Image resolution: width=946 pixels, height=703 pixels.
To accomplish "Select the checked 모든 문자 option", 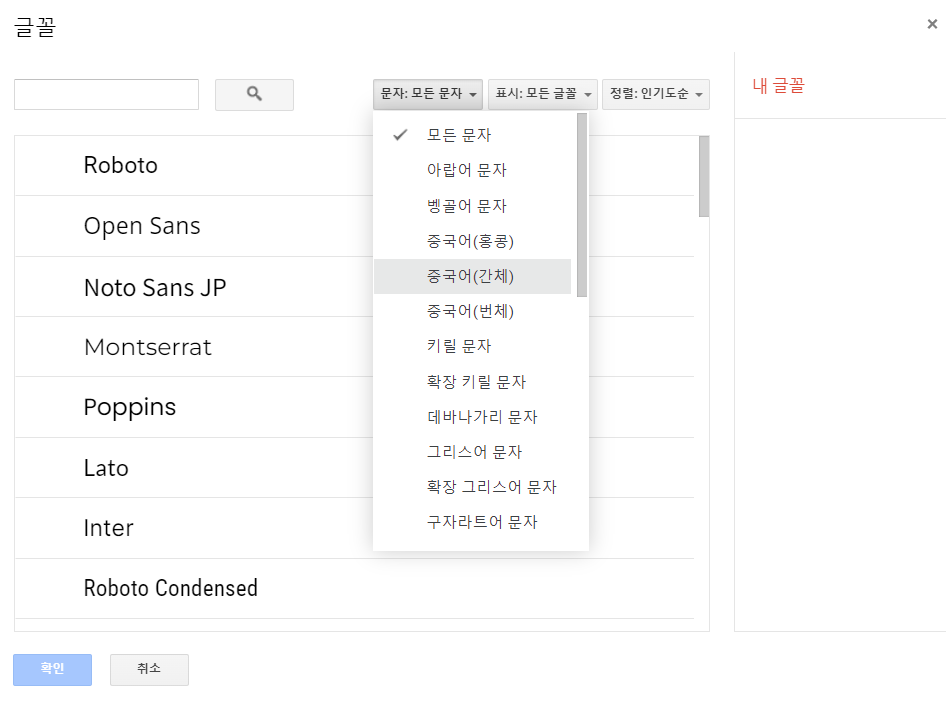I will 472,135.
